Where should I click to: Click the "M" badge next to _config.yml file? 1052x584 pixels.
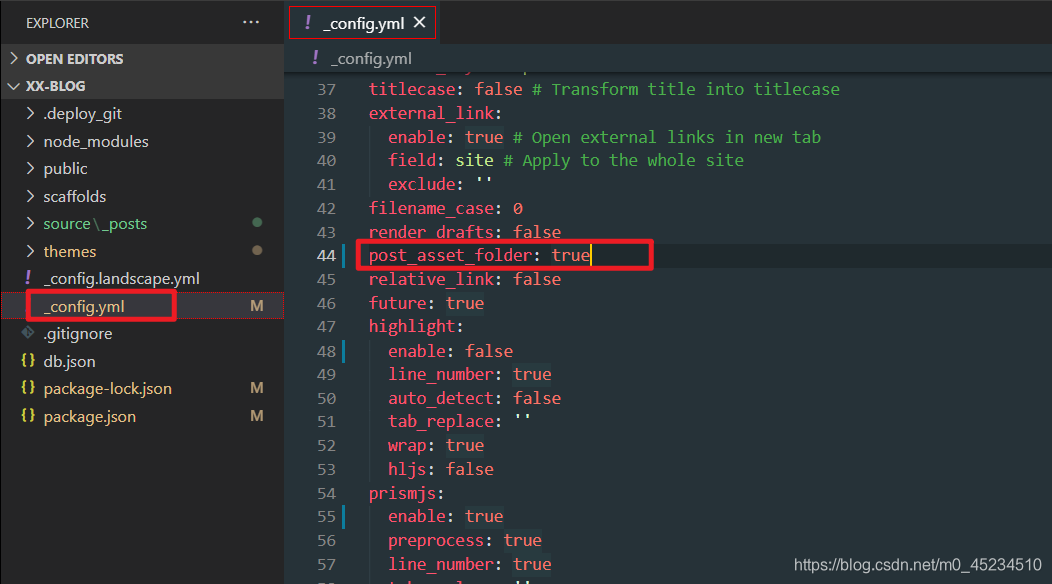[x=256, y=306]
